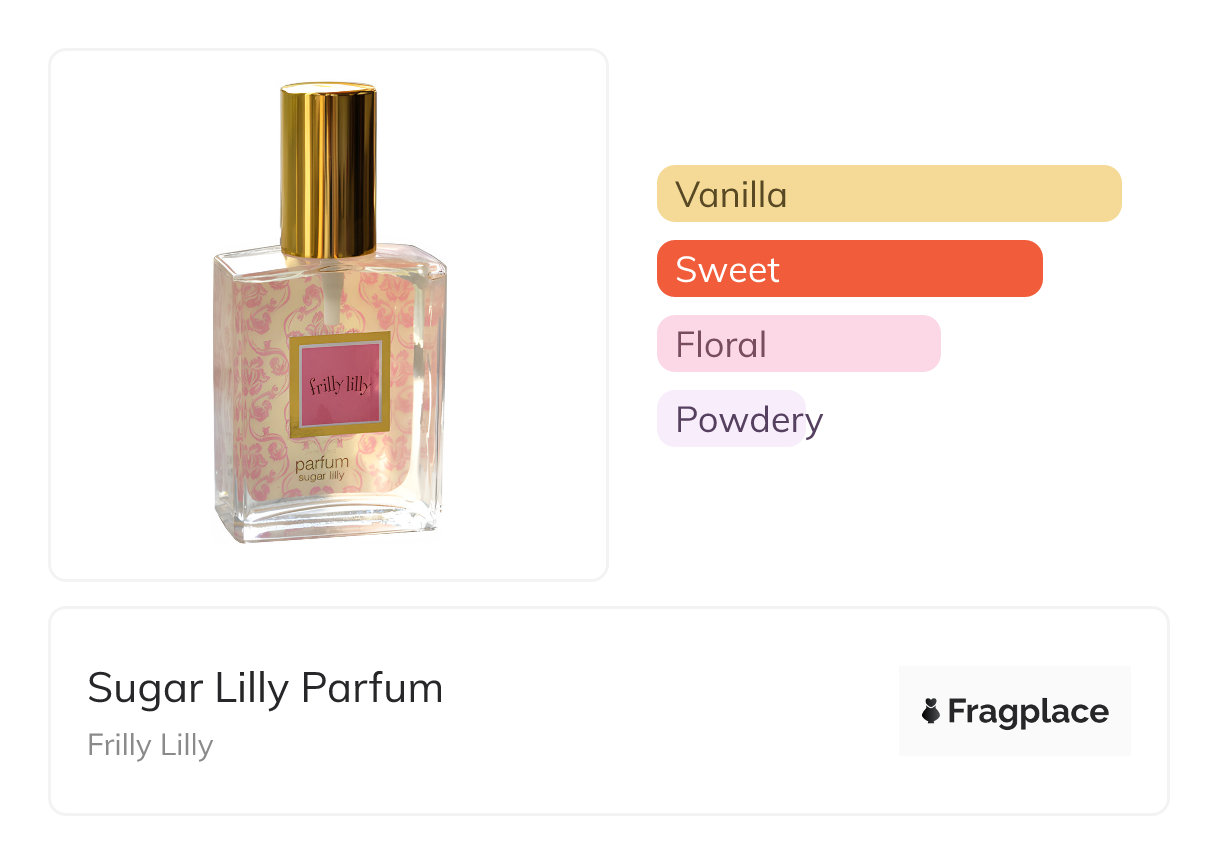Click the word Sweet in the orange bar
The width and height of the screenshot is (1218, 864).
click(x=727, y=270)
